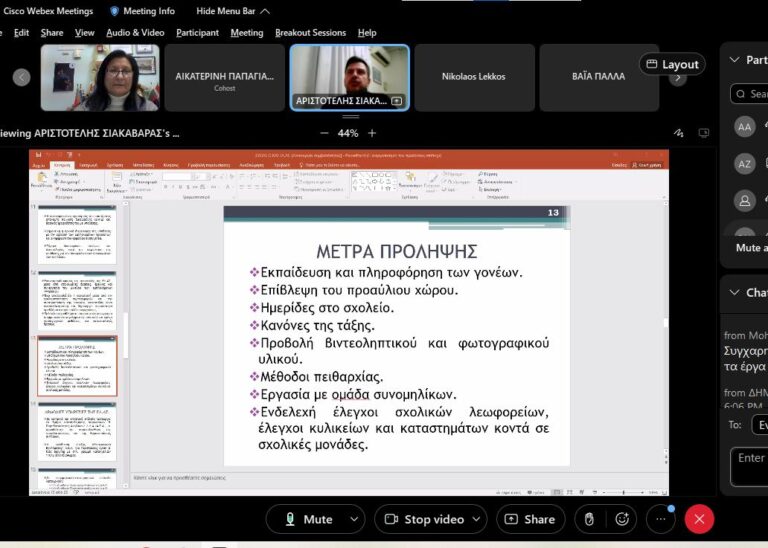Mute the microphone
Image resolution: width=768 pixels, height=548 pixels.
point(308,519)
